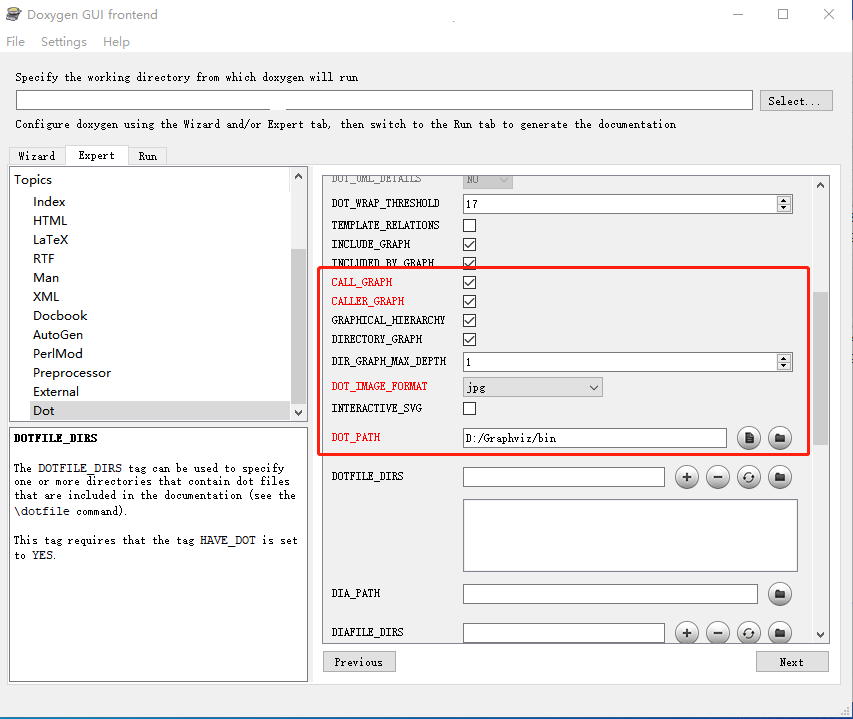Click the settings panel scrollbar thumb

820,368
